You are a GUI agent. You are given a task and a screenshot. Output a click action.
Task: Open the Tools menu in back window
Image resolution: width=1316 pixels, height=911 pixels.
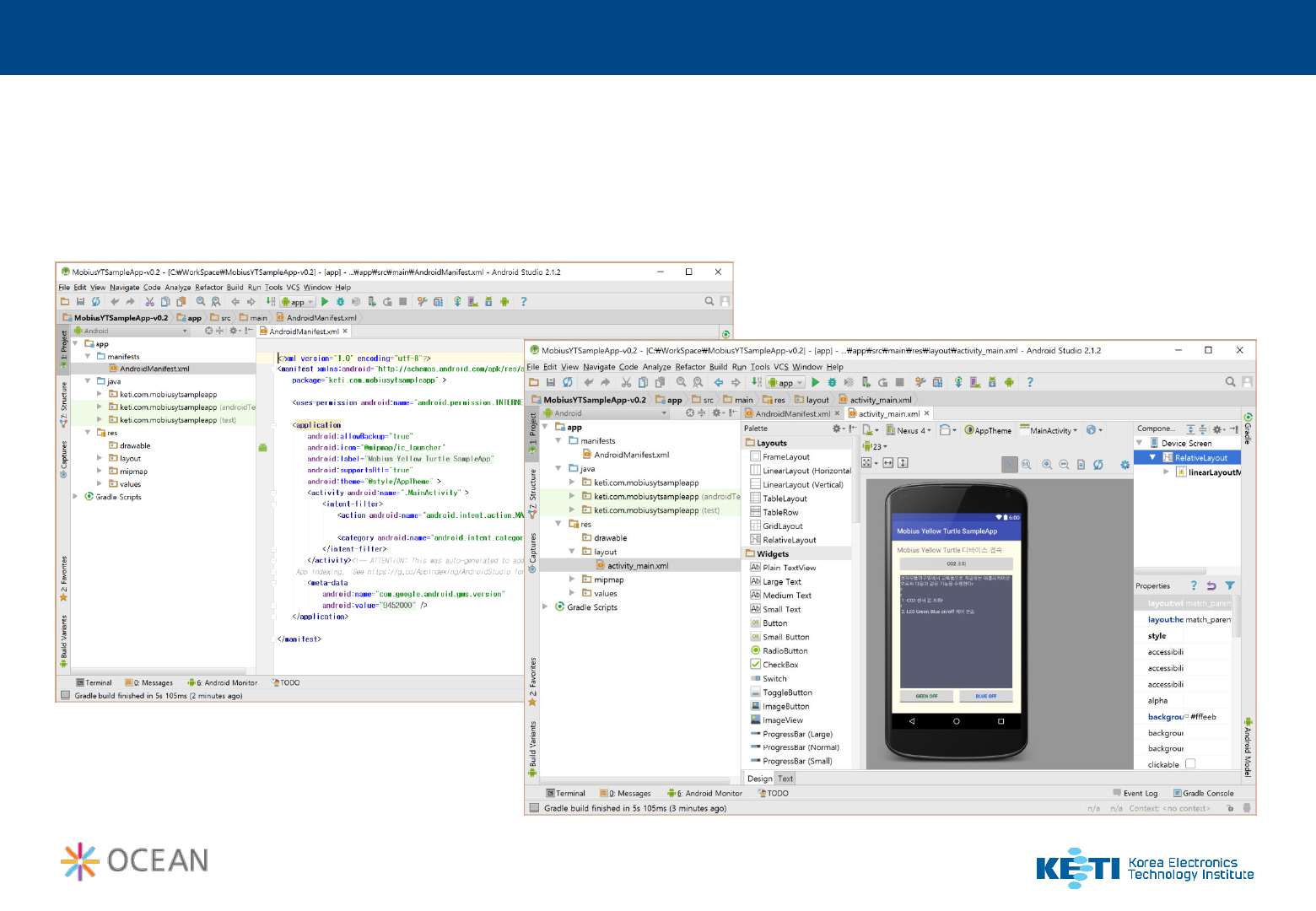(x=273, y=288)
